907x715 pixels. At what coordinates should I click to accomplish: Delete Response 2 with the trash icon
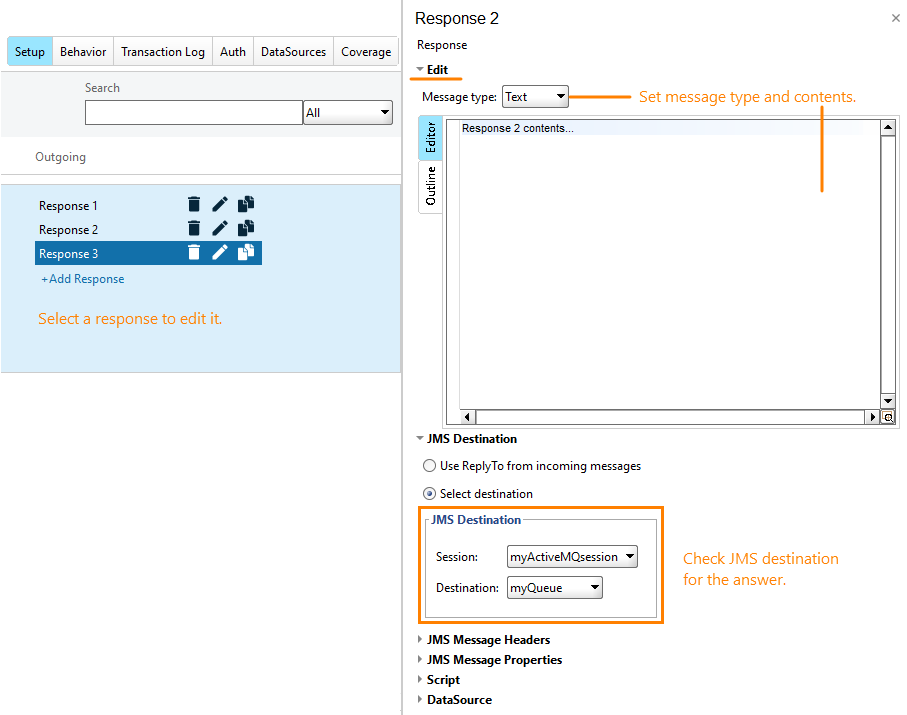(x=194, y=228)
